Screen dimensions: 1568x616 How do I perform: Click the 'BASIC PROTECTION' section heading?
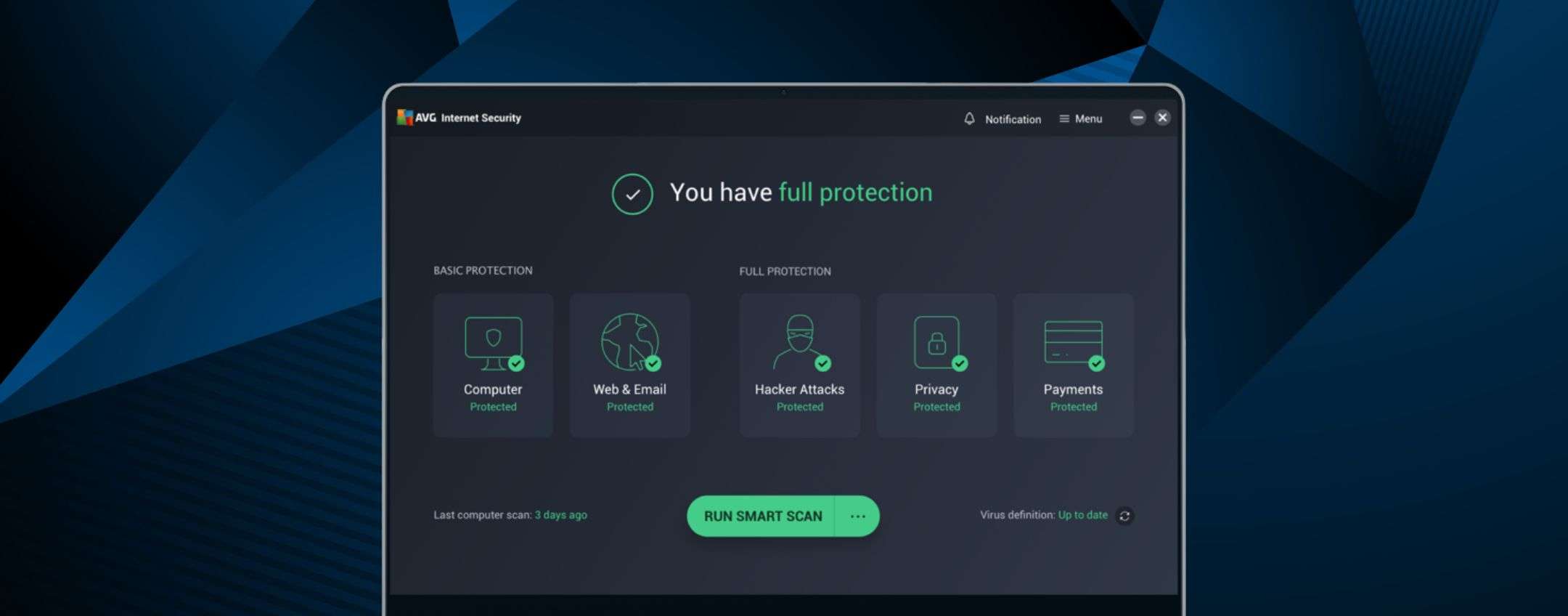click(483, 270)
